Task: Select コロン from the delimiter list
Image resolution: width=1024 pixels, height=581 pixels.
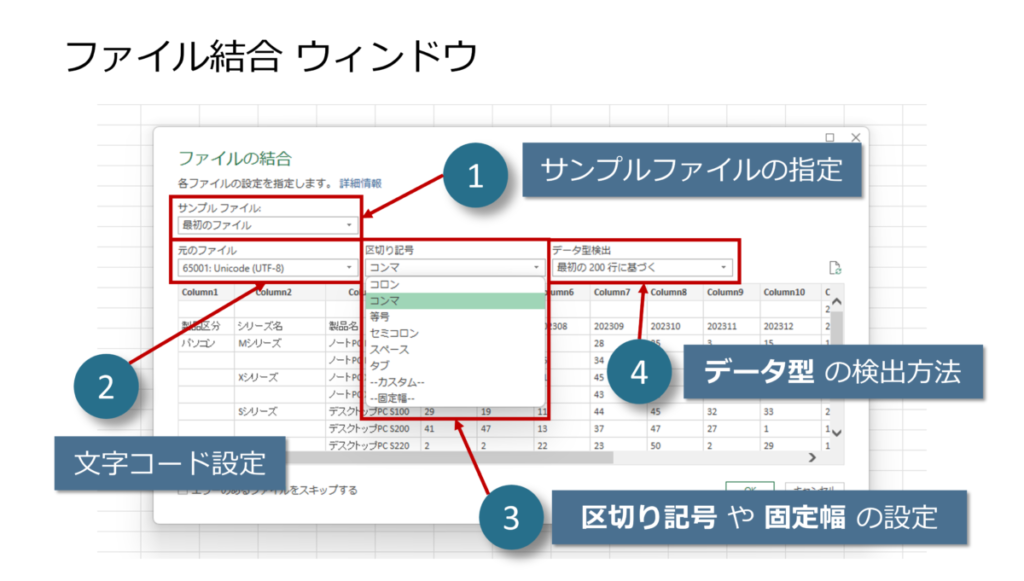Action: (x=386, y=284)
